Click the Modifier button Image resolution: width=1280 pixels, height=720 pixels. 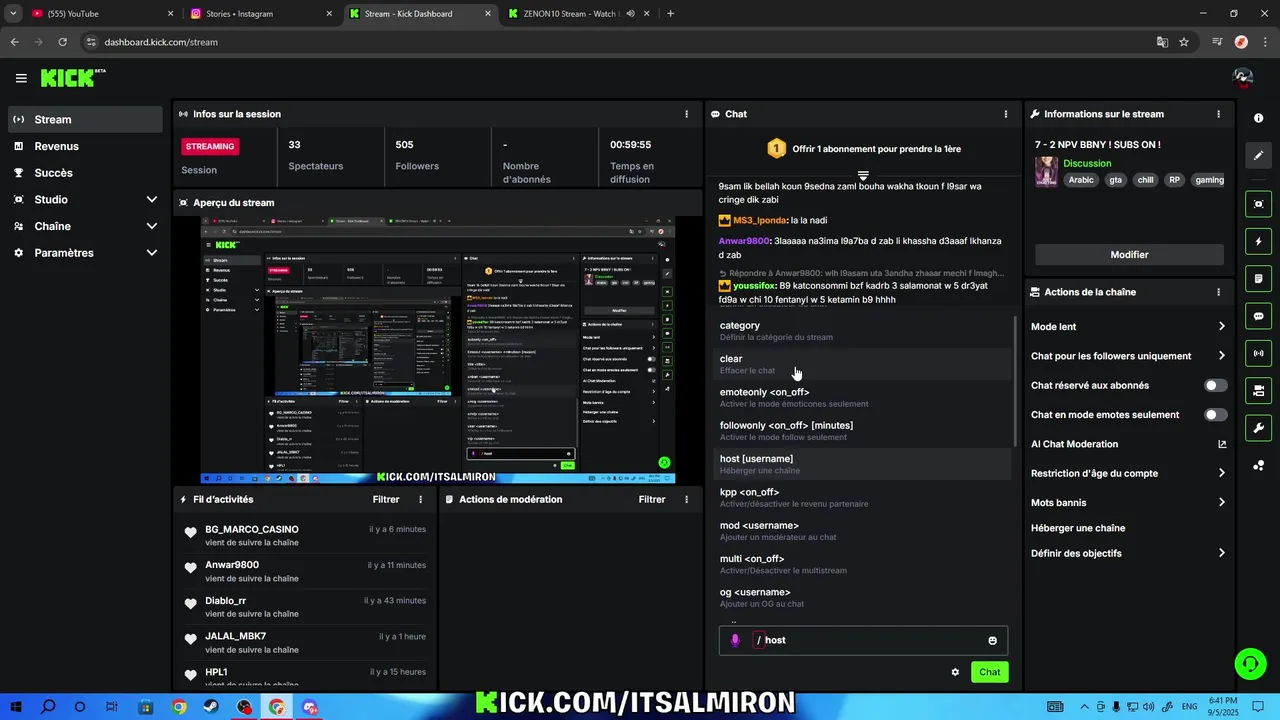1129,255
